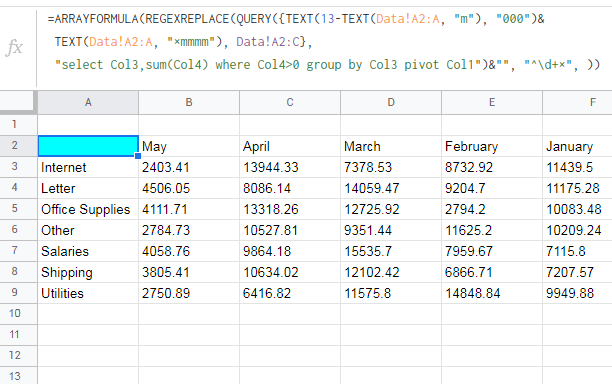The width and height of the screenshot is (612, 384).
Task: Click cell with value 13318.26
Action: pos(290,209)
